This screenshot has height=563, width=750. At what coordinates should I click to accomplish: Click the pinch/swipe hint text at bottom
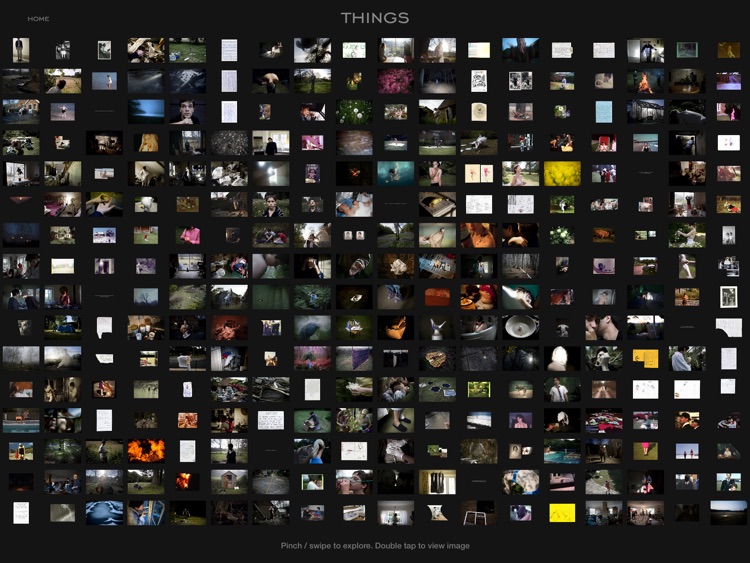click(x=375, y=546)
